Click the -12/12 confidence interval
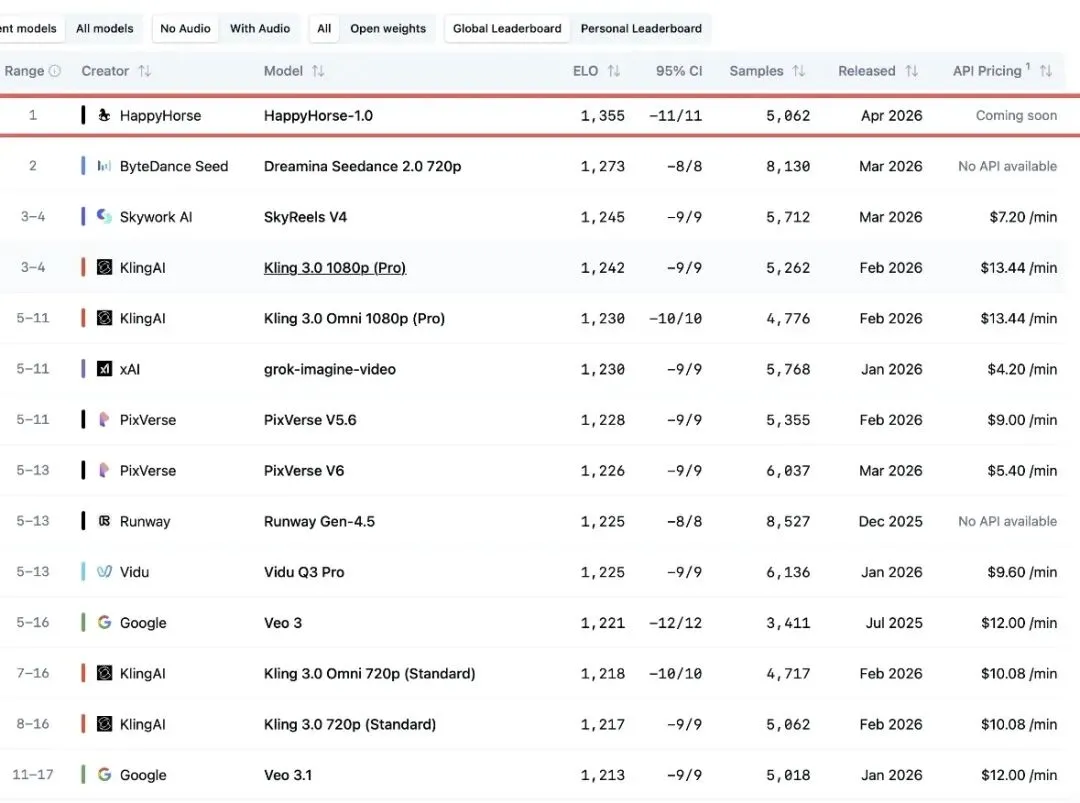The height and width of the screenshot is (803, 1080). pos(676,623)
